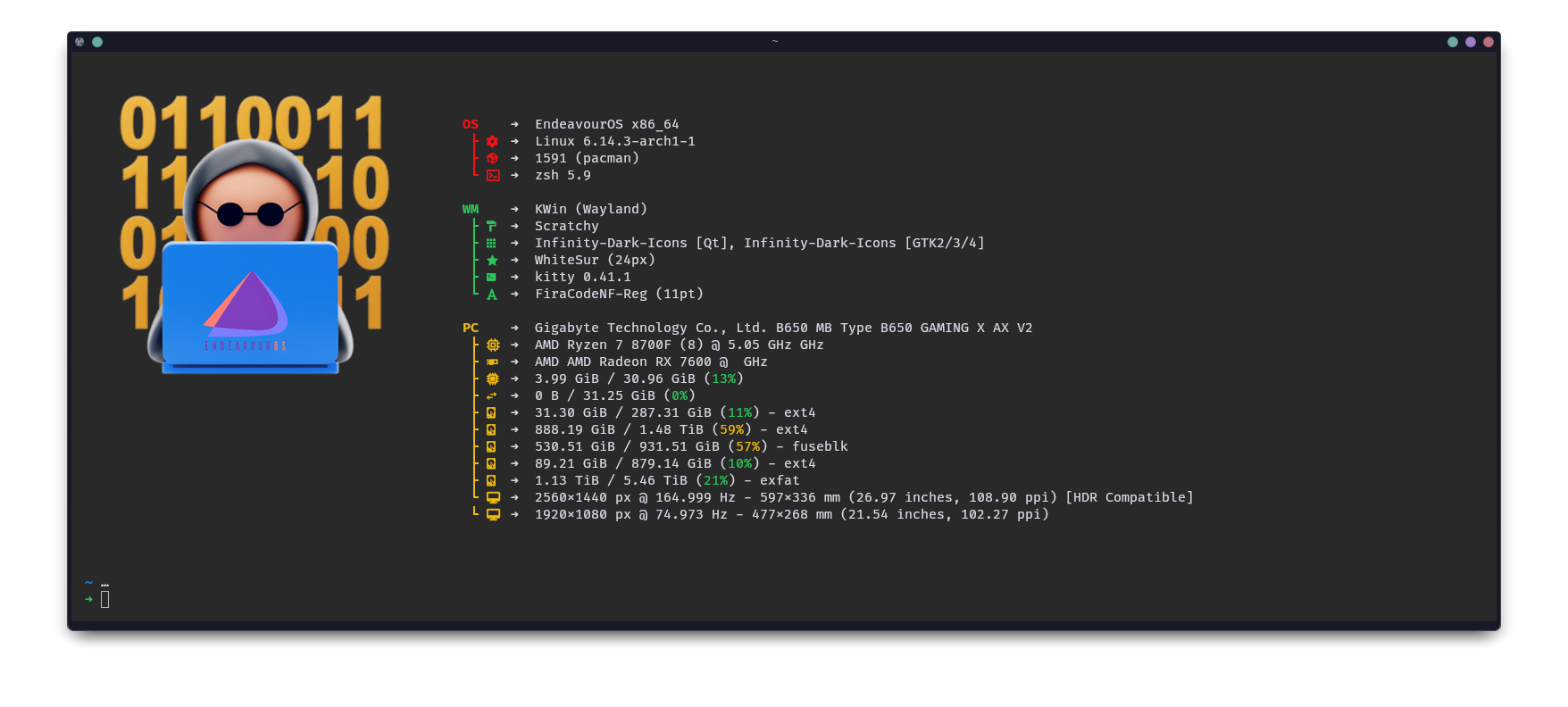Click the green WM section label
Viewport: 1568px width, 707px height.
[x=471, y=209]
